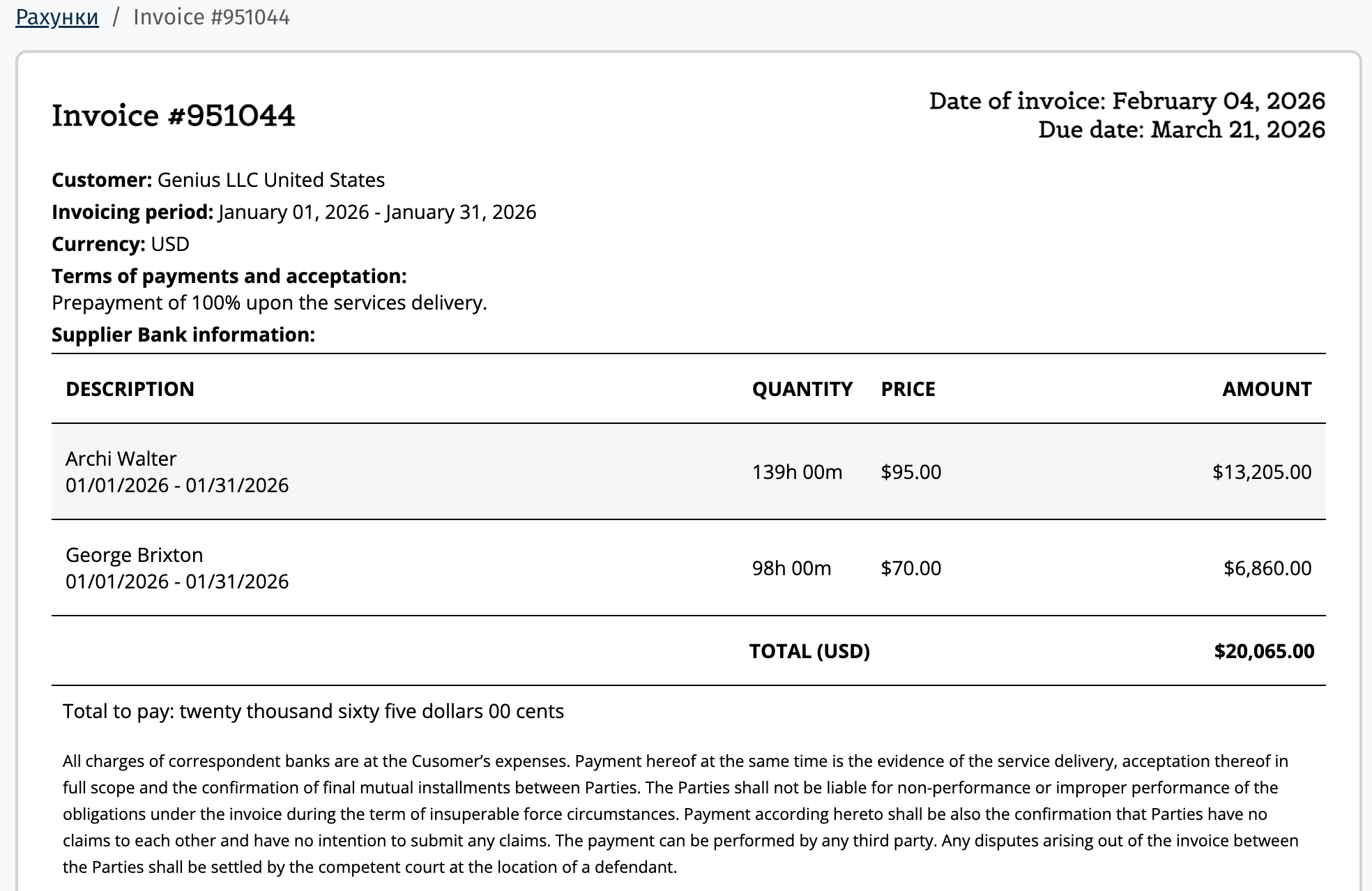Click the AMOUNT column header
This screenshot has height=891, width=1372.
1267,389
